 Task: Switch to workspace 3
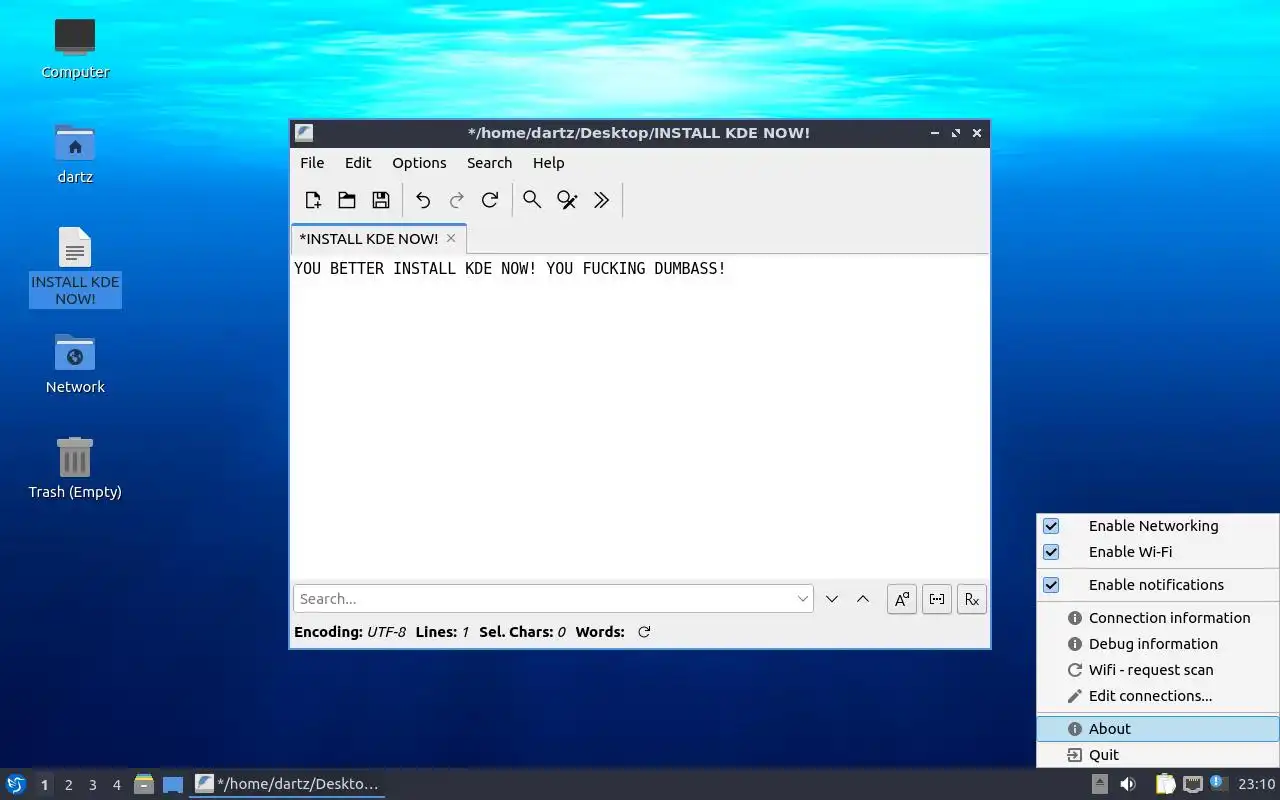92,785
